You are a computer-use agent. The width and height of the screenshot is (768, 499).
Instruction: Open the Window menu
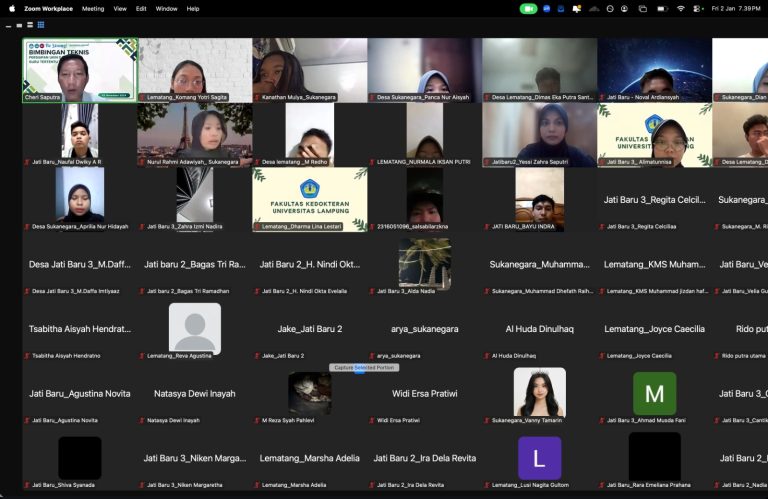tap(166, 8)
